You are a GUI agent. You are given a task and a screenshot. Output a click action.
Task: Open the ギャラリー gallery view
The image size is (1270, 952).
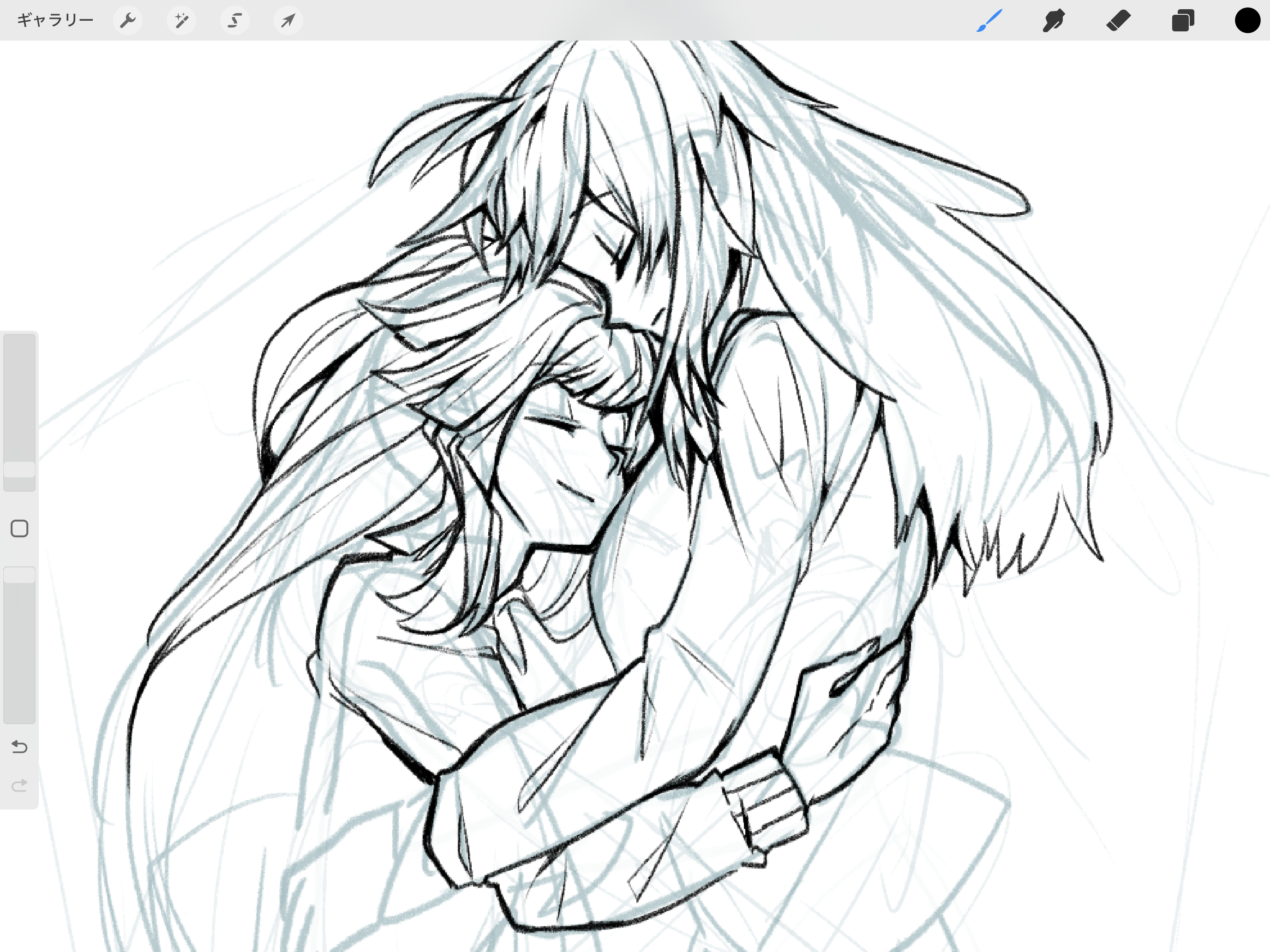54,21
